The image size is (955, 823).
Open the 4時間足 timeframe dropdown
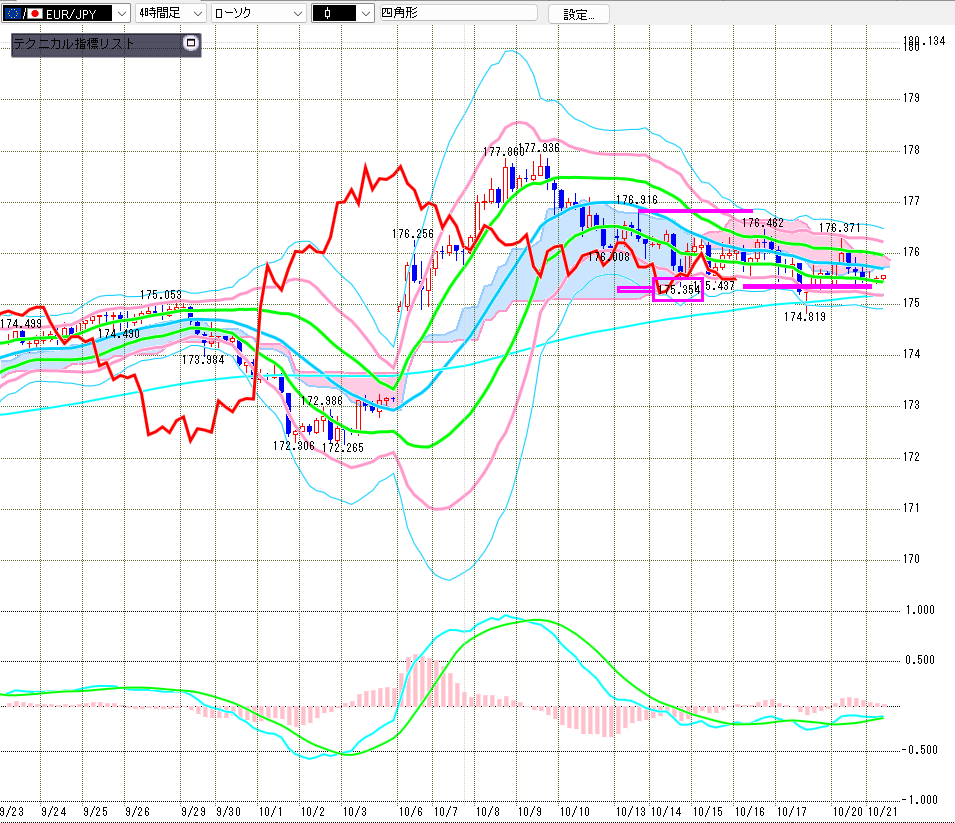(196, 13)
